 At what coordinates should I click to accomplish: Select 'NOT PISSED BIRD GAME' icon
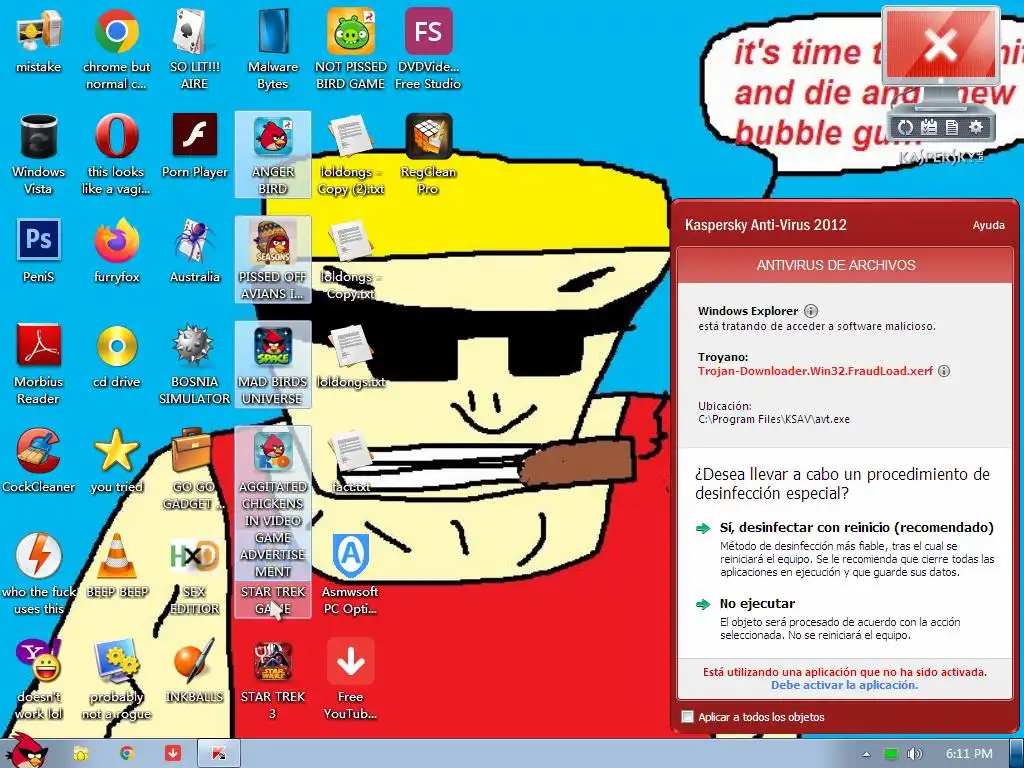tap(351, 50)
